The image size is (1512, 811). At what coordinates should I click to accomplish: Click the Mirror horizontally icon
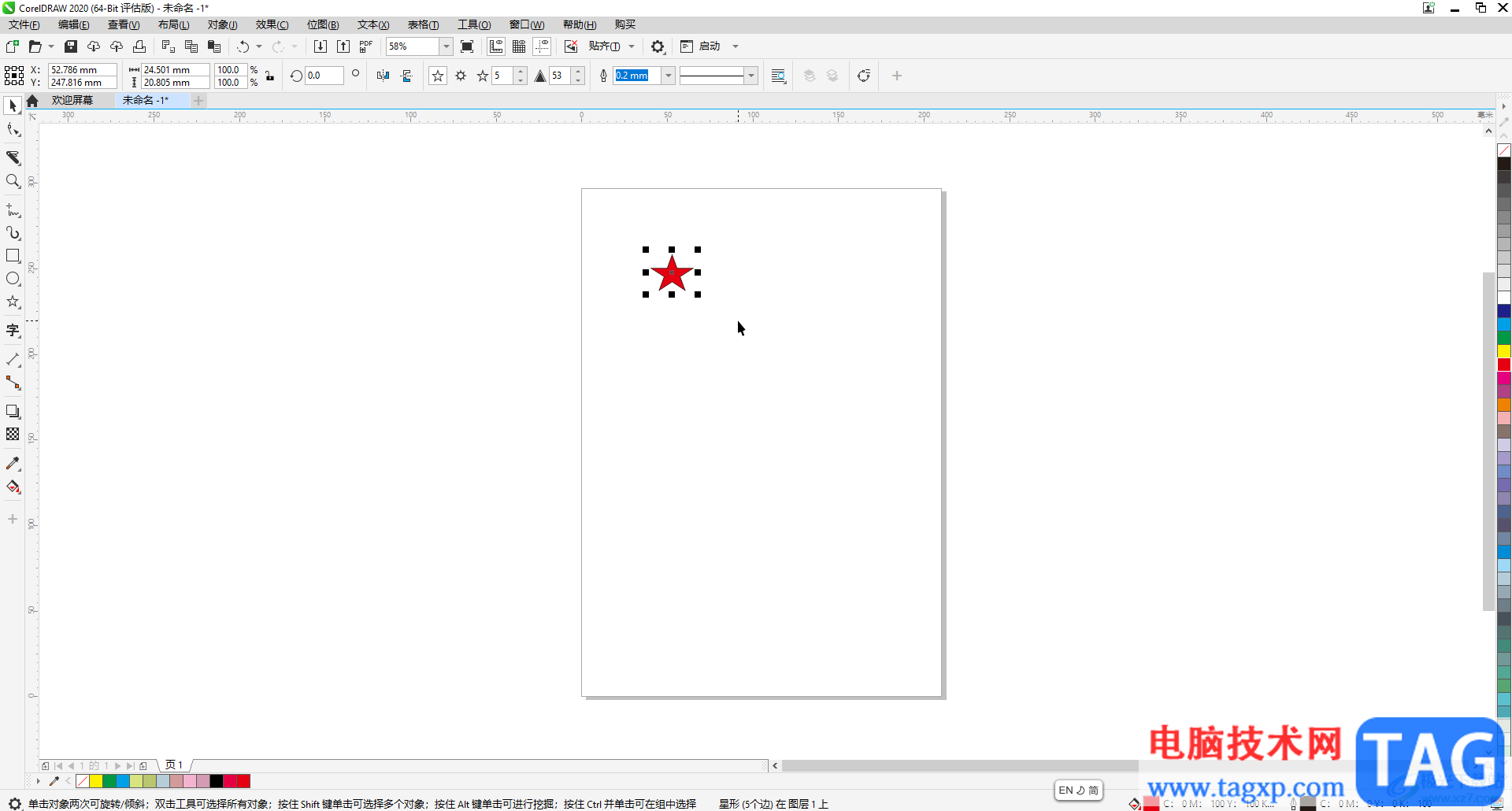point(383,76)
